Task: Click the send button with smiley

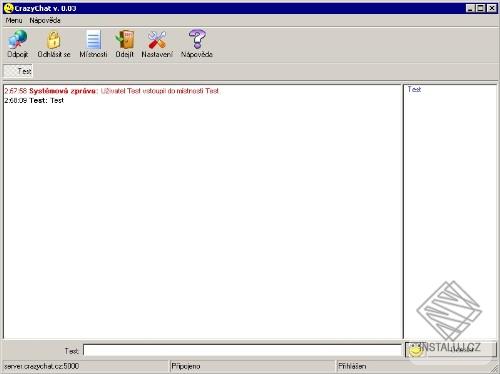Action: tap(451, 350)
